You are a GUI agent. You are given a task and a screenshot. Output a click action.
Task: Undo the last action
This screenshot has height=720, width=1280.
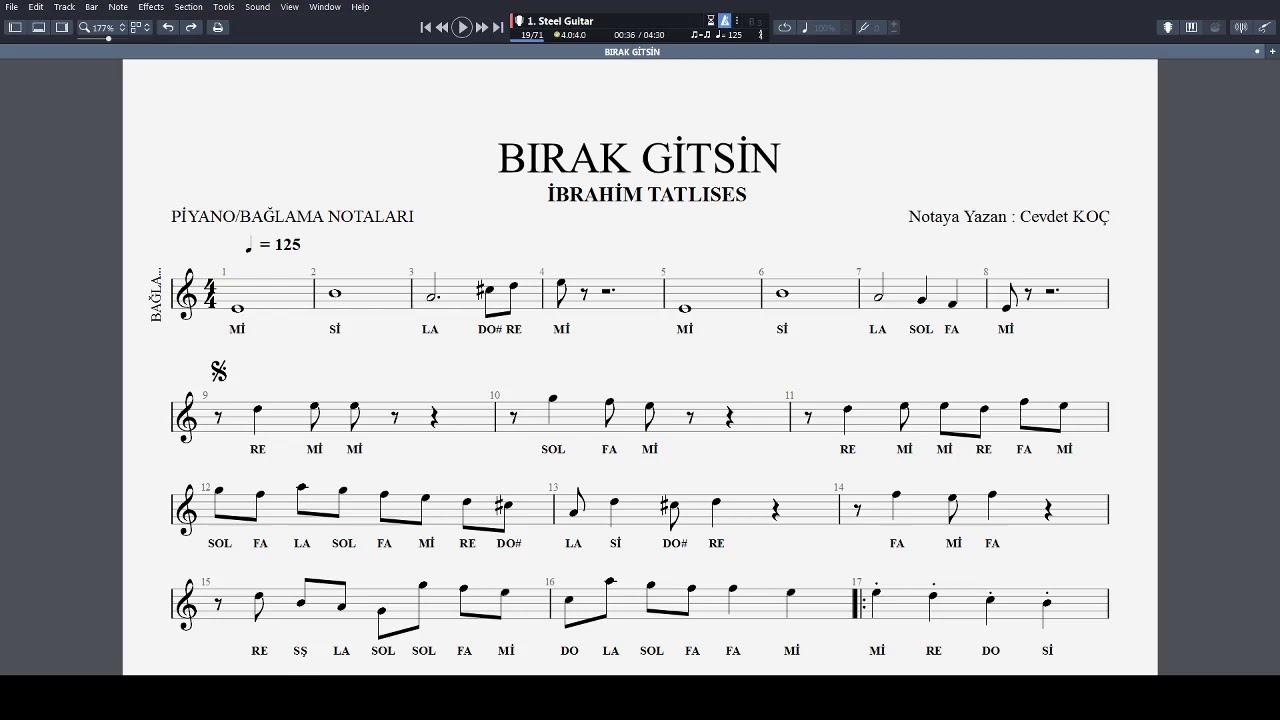(168, 27)
